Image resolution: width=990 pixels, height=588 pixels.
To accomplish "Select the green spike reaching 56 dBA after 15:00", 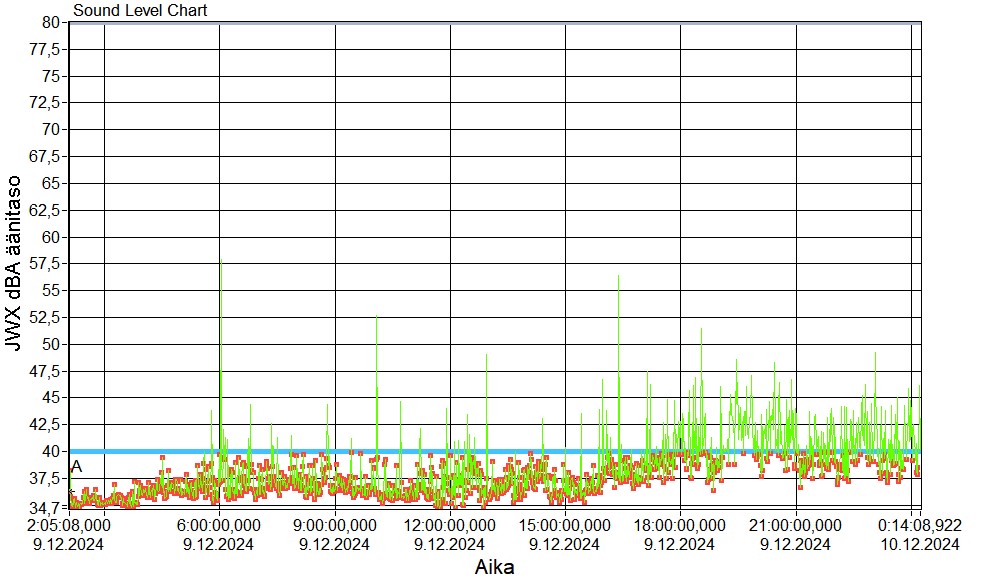I will click(x=618, y=278).
